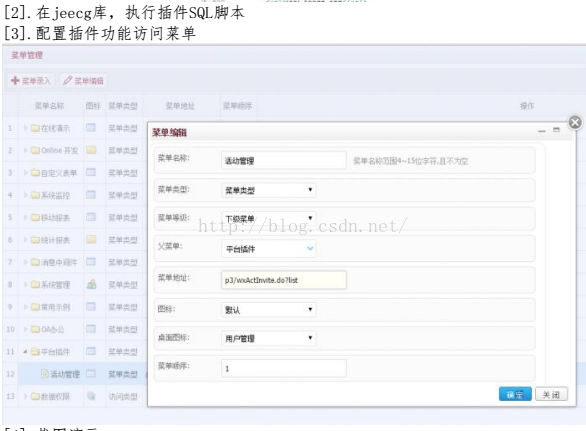Expand the 消息中间件 tree row
This screenshot has height=431, width=586.
(x=25, y=262)
